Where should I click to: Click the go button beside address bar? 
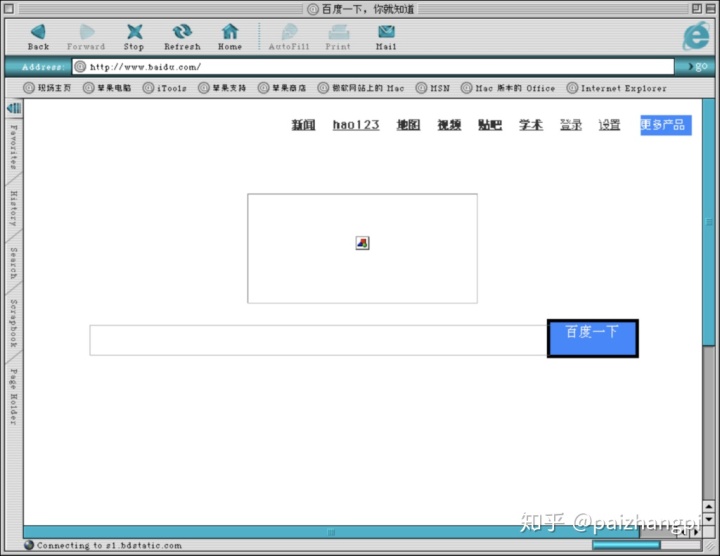[697, 67]
